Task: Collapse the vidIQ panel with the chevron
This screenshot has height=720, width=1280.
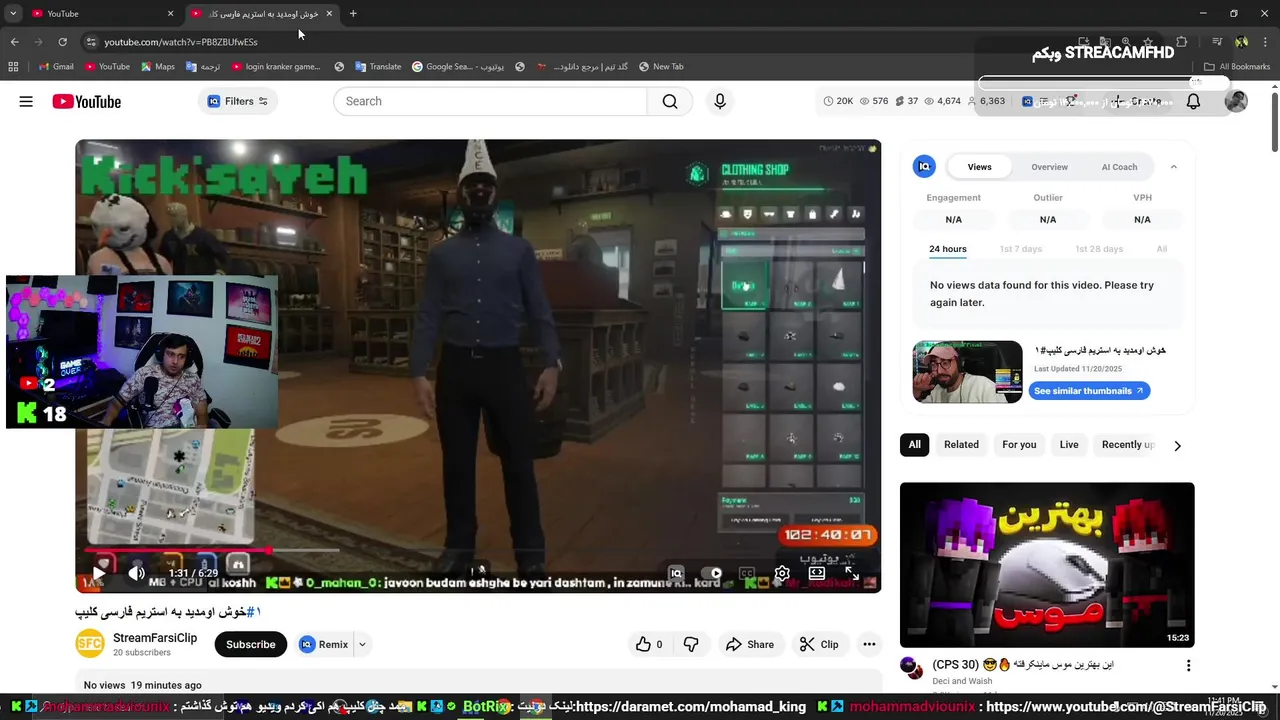Action: 1173,167
